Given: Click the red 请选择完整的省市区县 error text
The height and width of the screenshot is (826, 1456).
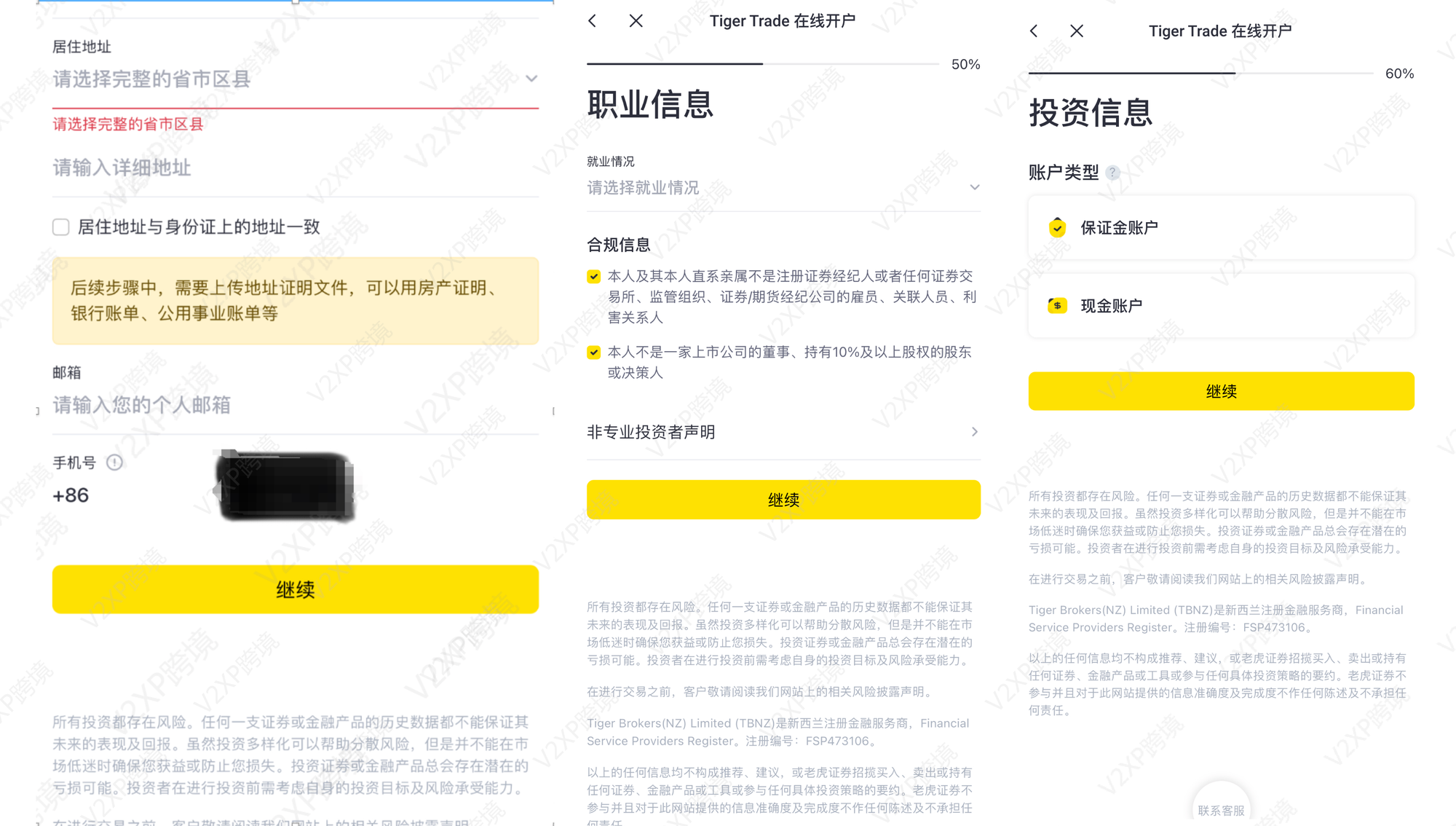Looking at the screenshot, I should (128, 125).
